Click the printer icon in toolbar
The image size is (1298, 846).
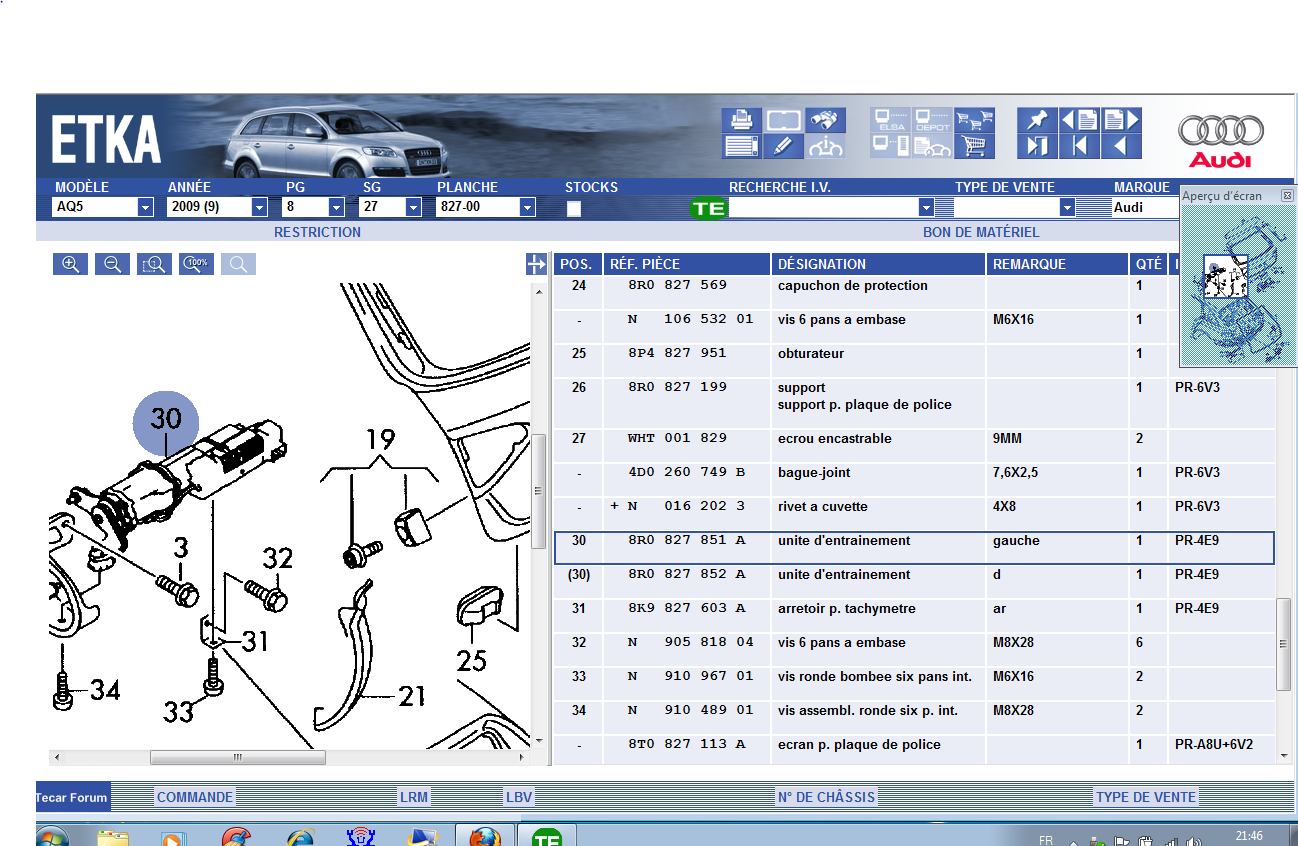tap(741, 120)
